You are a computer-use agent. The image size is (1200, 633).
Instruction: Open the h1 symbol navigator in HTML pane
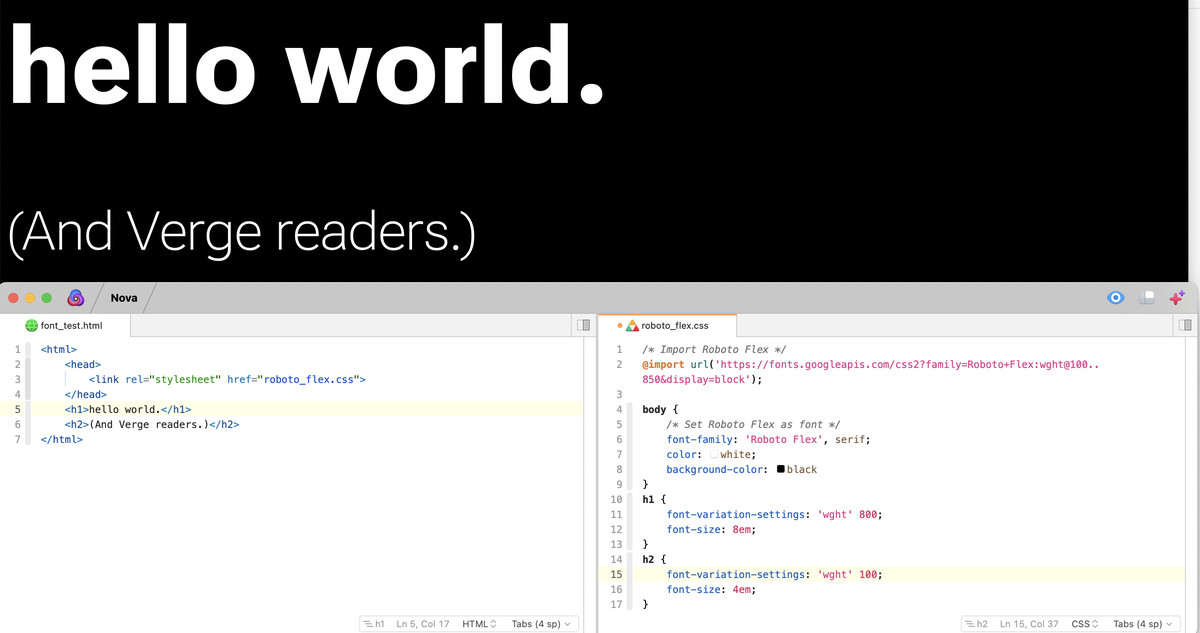point(374,624)
